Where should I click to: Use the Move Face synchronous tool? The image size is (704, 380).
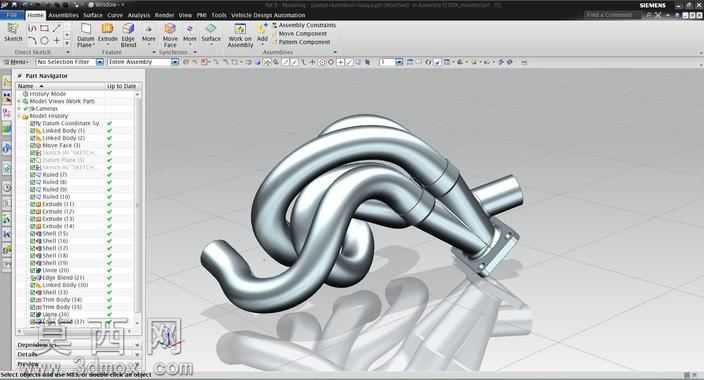(x=170, y=35)
